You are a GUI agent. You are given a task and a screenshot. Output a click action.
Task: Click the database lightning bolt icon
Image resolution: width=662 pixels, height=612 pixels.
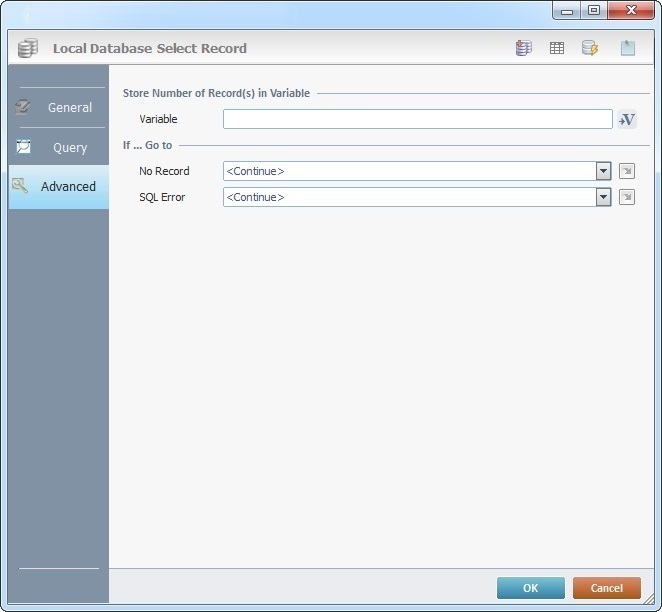590,48
